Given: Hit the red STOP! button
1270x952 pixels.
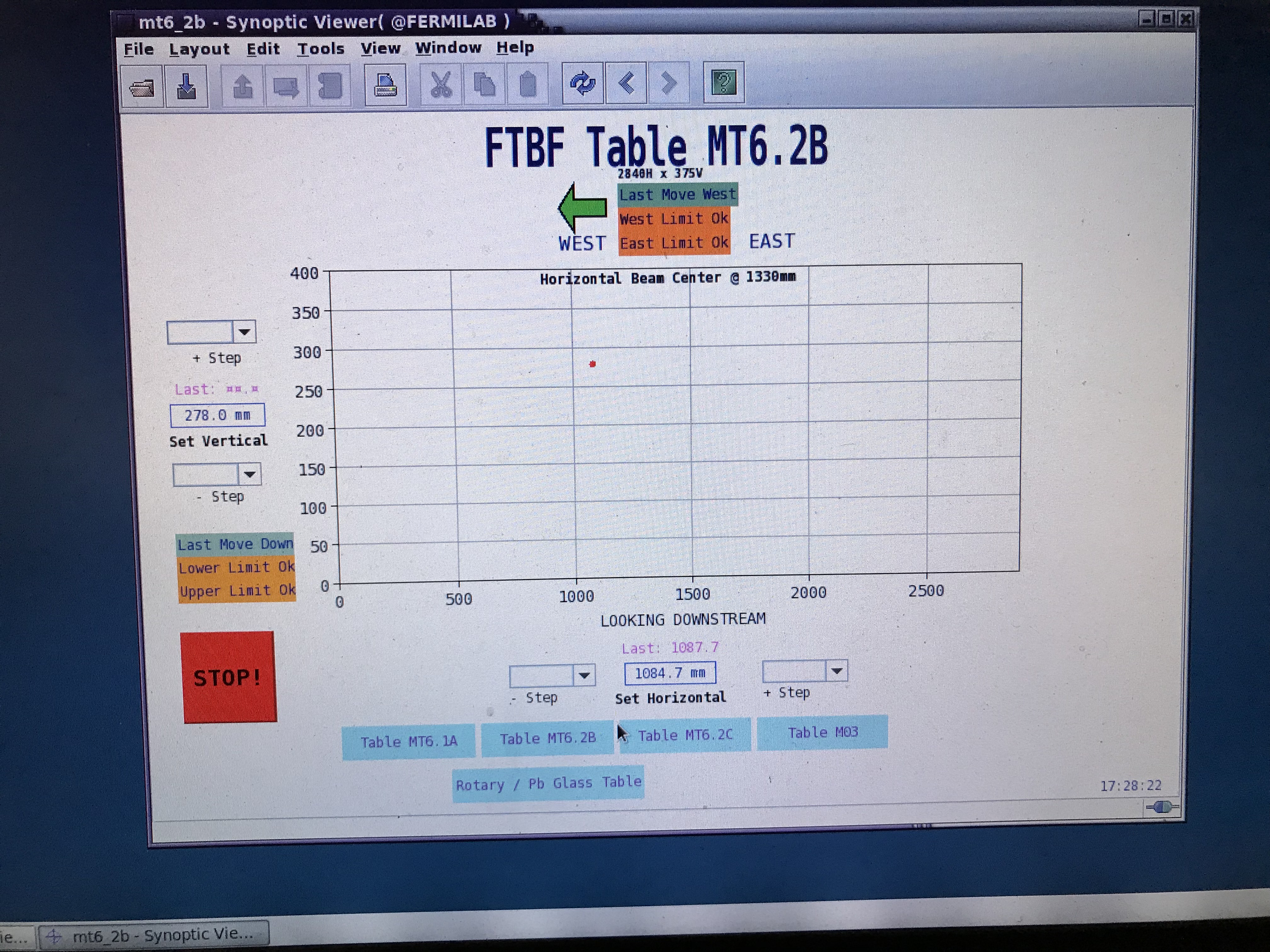Looking at the screenshot, I should [228, 677].
